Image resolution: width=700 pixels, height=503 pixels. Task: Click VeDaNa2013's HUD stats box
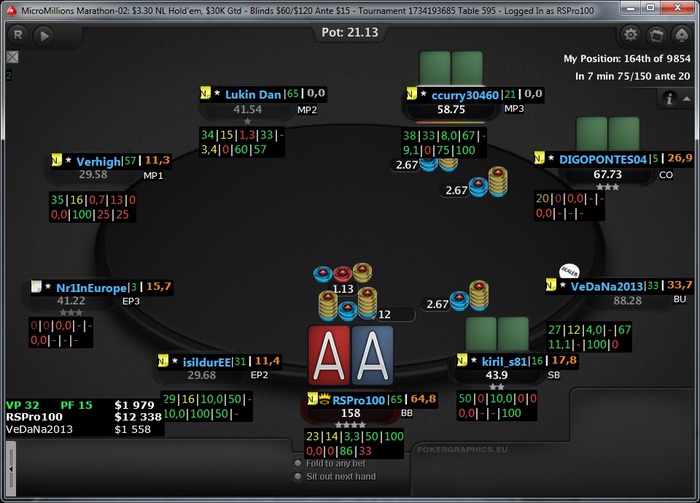(x=589, y=337)
